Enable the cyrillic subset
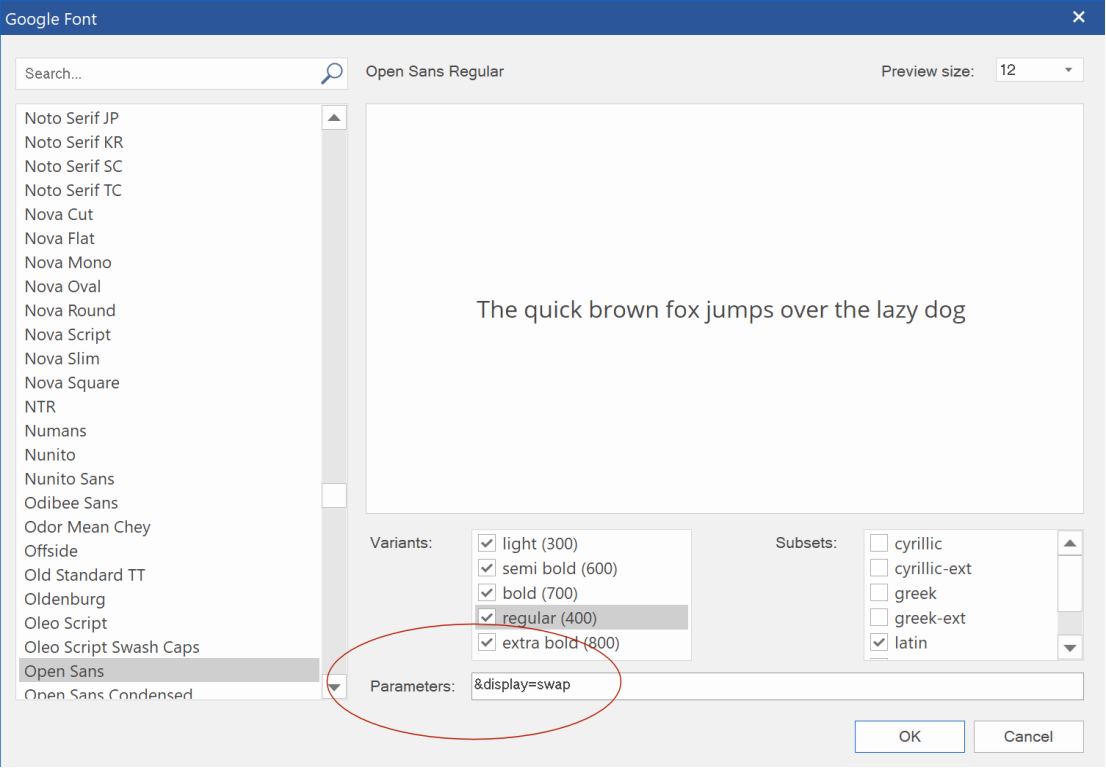 point(879,543)
